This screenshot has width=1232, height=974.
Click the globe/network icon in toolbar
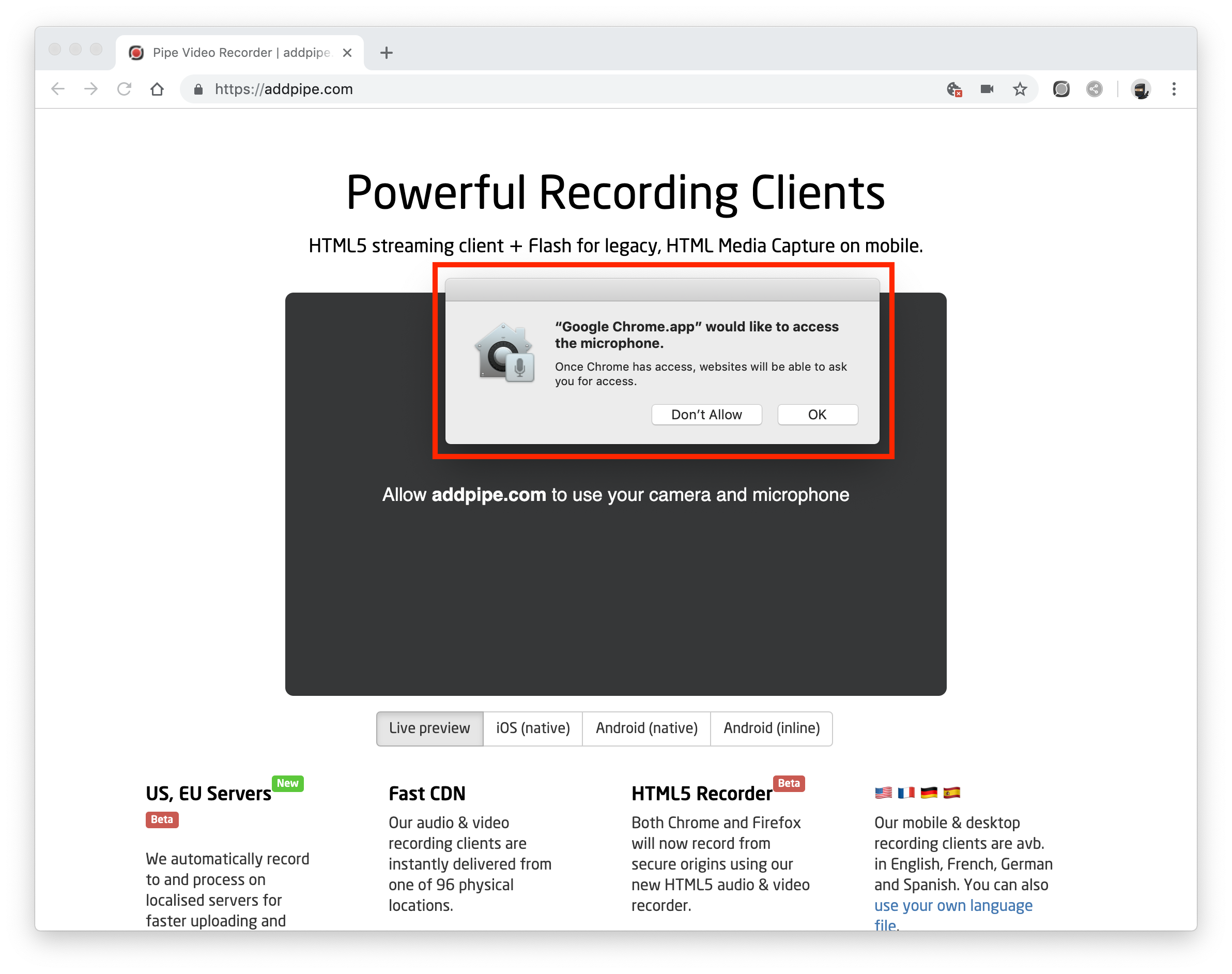tap(1094, 88)
